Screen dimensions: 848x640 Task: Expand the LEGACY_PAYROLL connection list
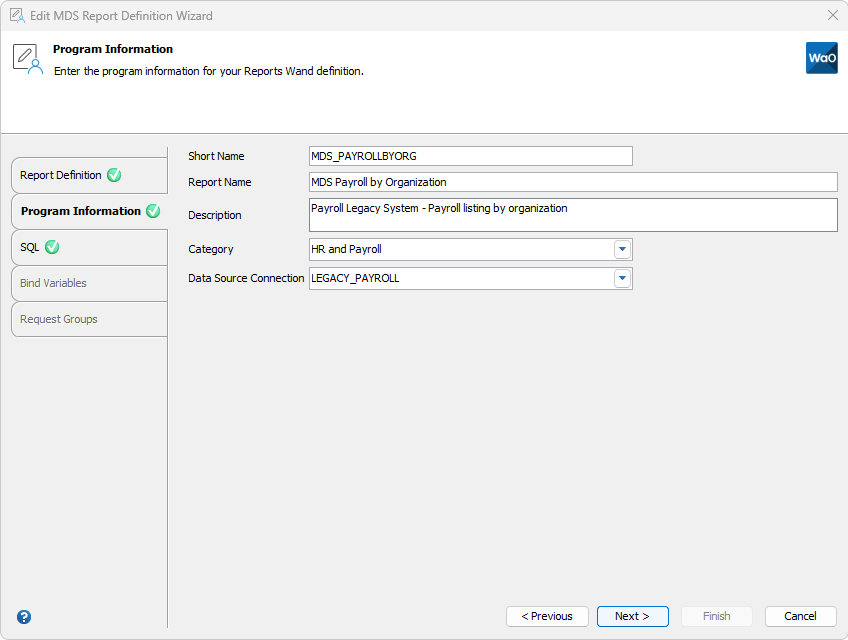coord(622,278)
